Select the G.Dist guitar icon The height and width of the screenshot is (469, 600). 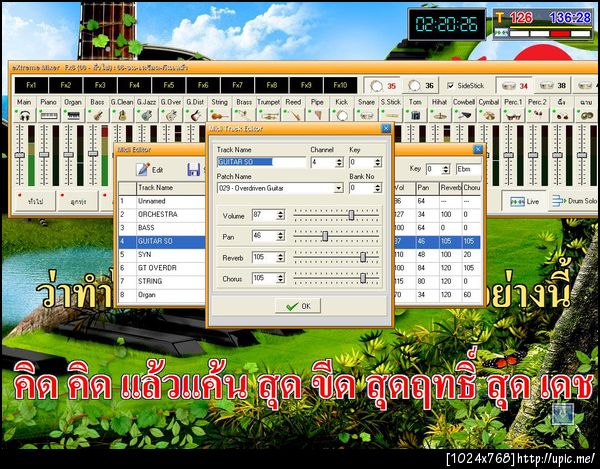point(196,115)
